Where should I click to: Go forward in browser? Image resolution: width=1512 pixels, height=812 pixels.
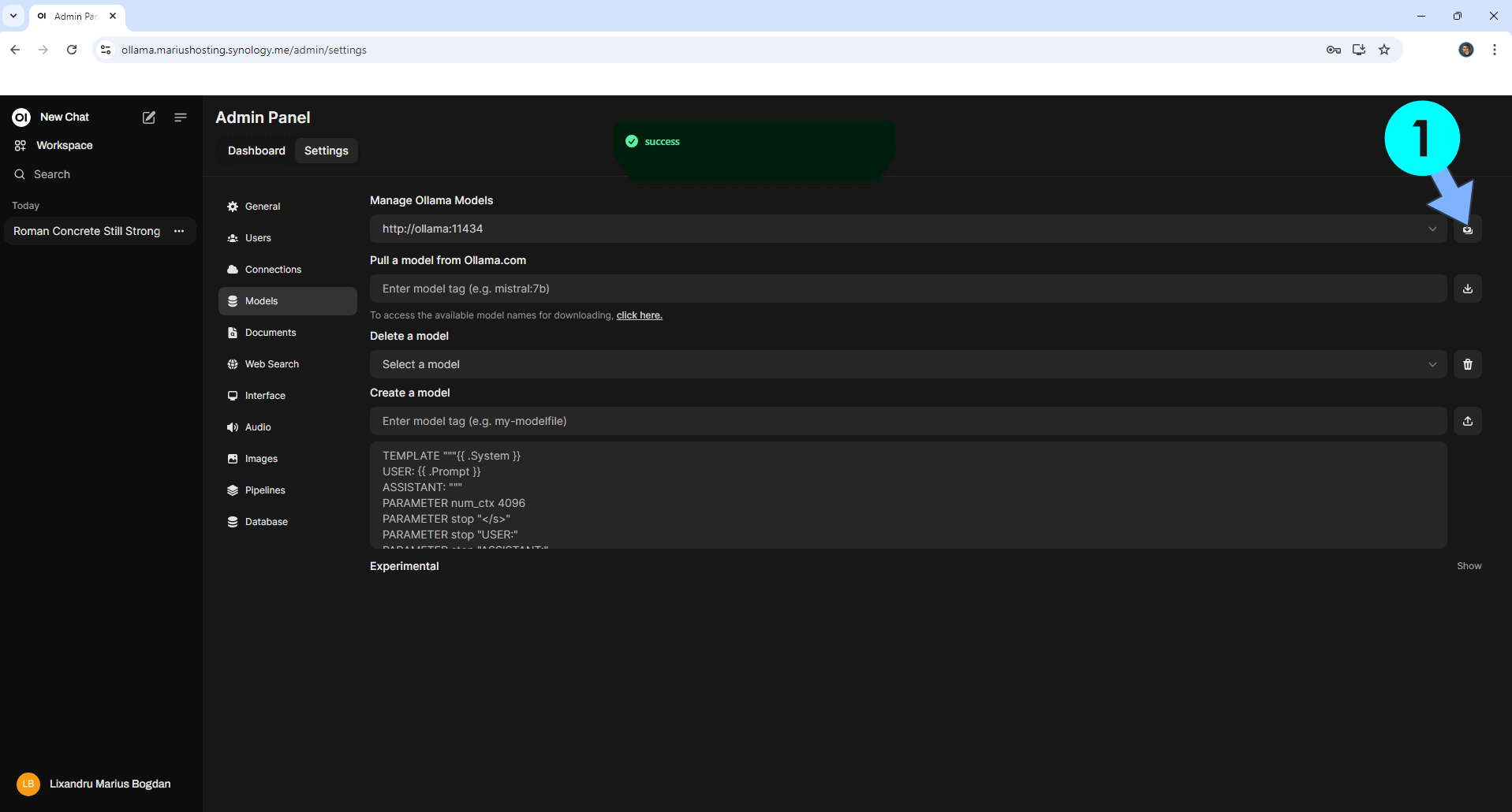(x=43, y=50)
